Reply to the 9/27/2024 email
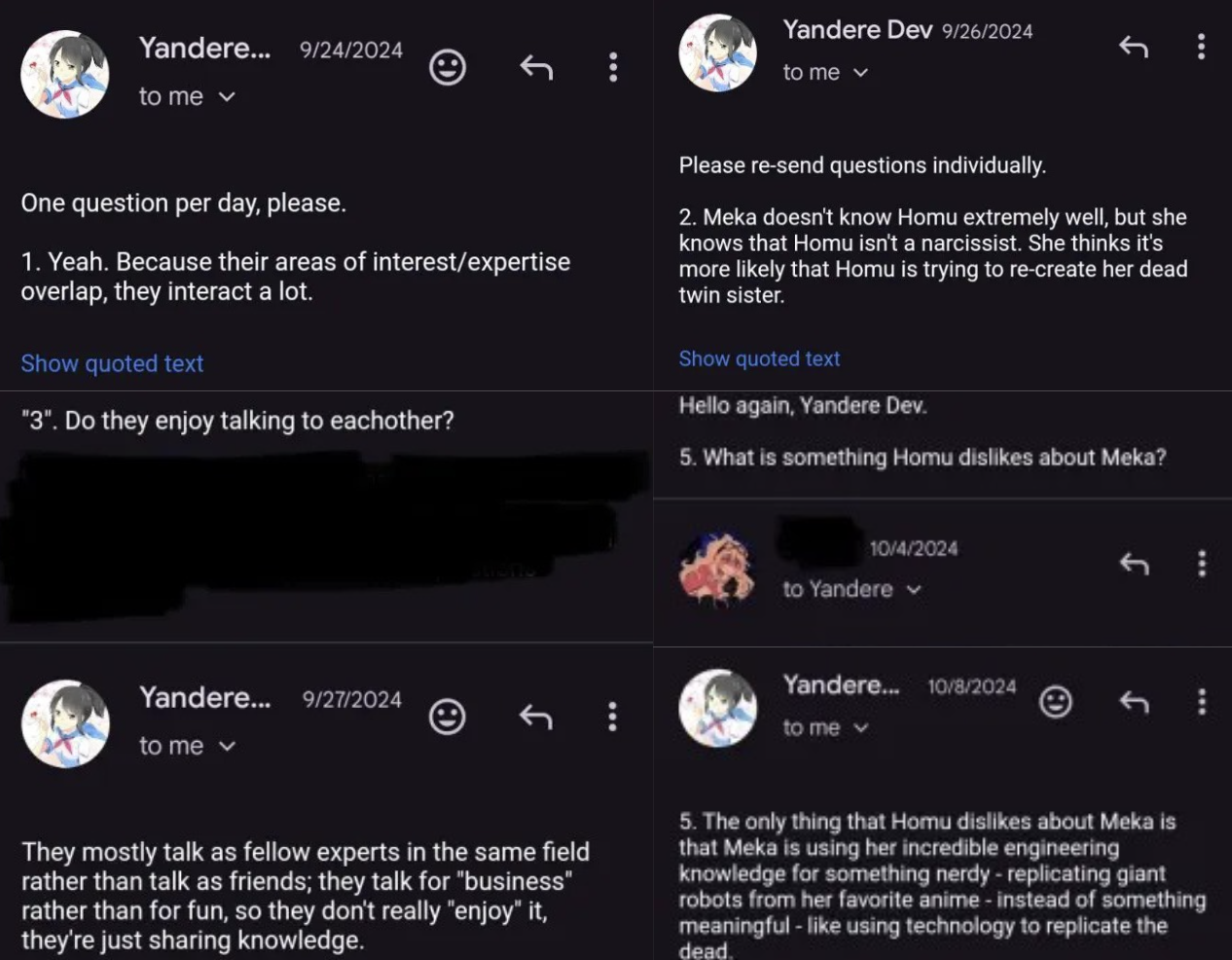The height and width of the screenshot is (960, 1232). coord(536,717)
